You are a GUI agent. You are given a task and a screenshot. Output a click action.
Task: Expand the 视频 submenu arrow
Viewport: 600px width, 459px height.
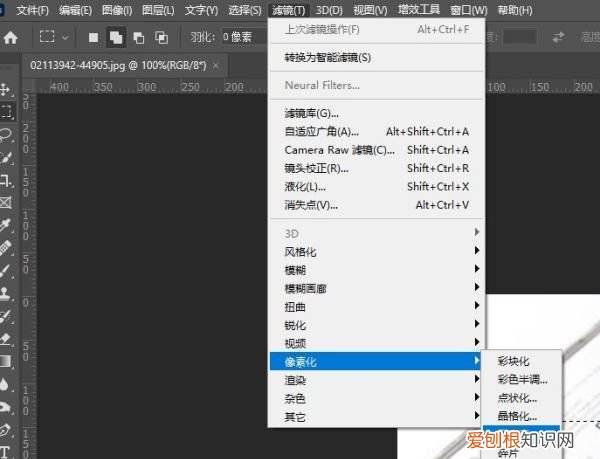click(x=477, y=342)
